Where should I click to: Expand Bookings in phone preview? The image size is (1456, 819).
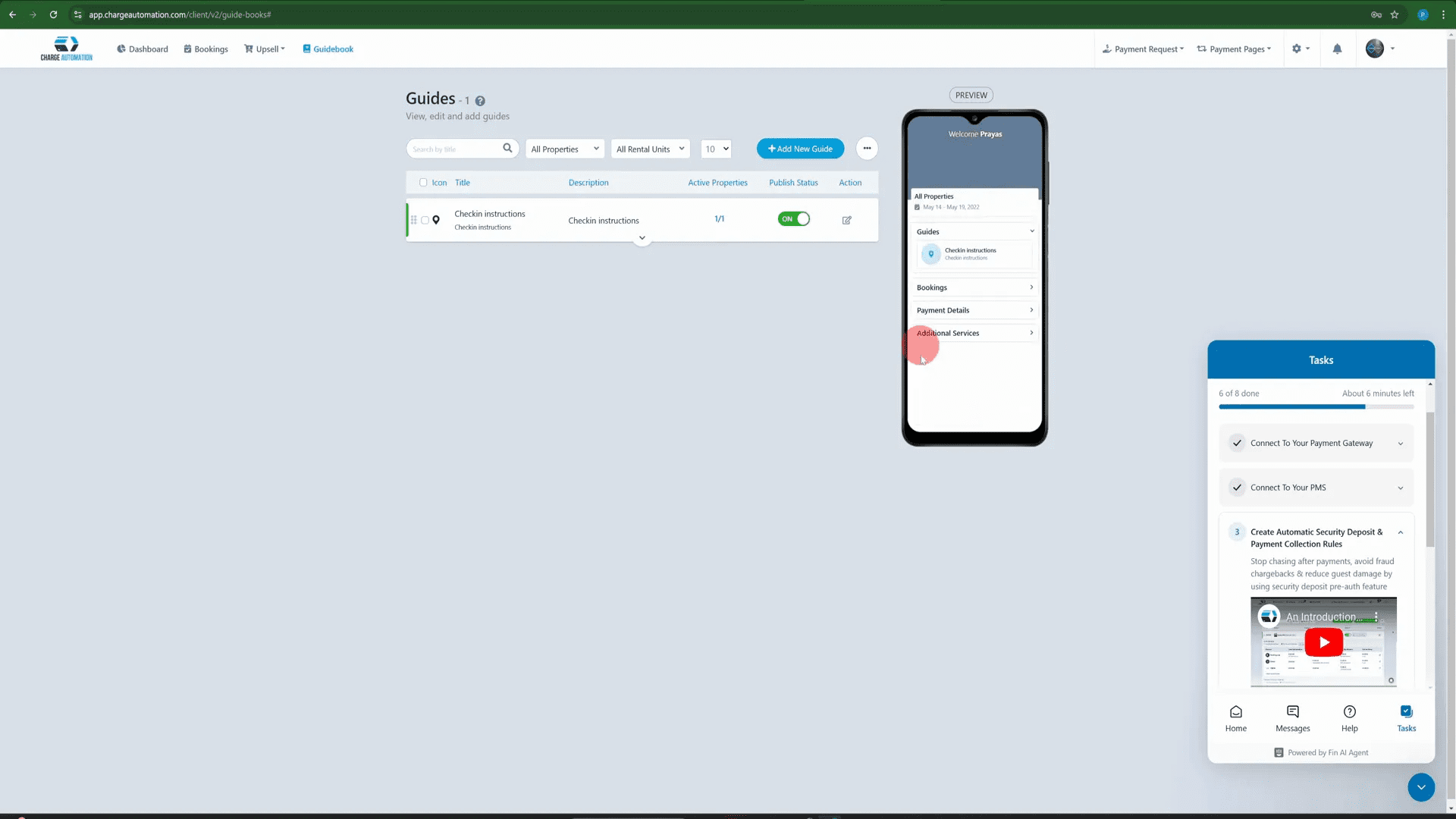click(974, 287)
